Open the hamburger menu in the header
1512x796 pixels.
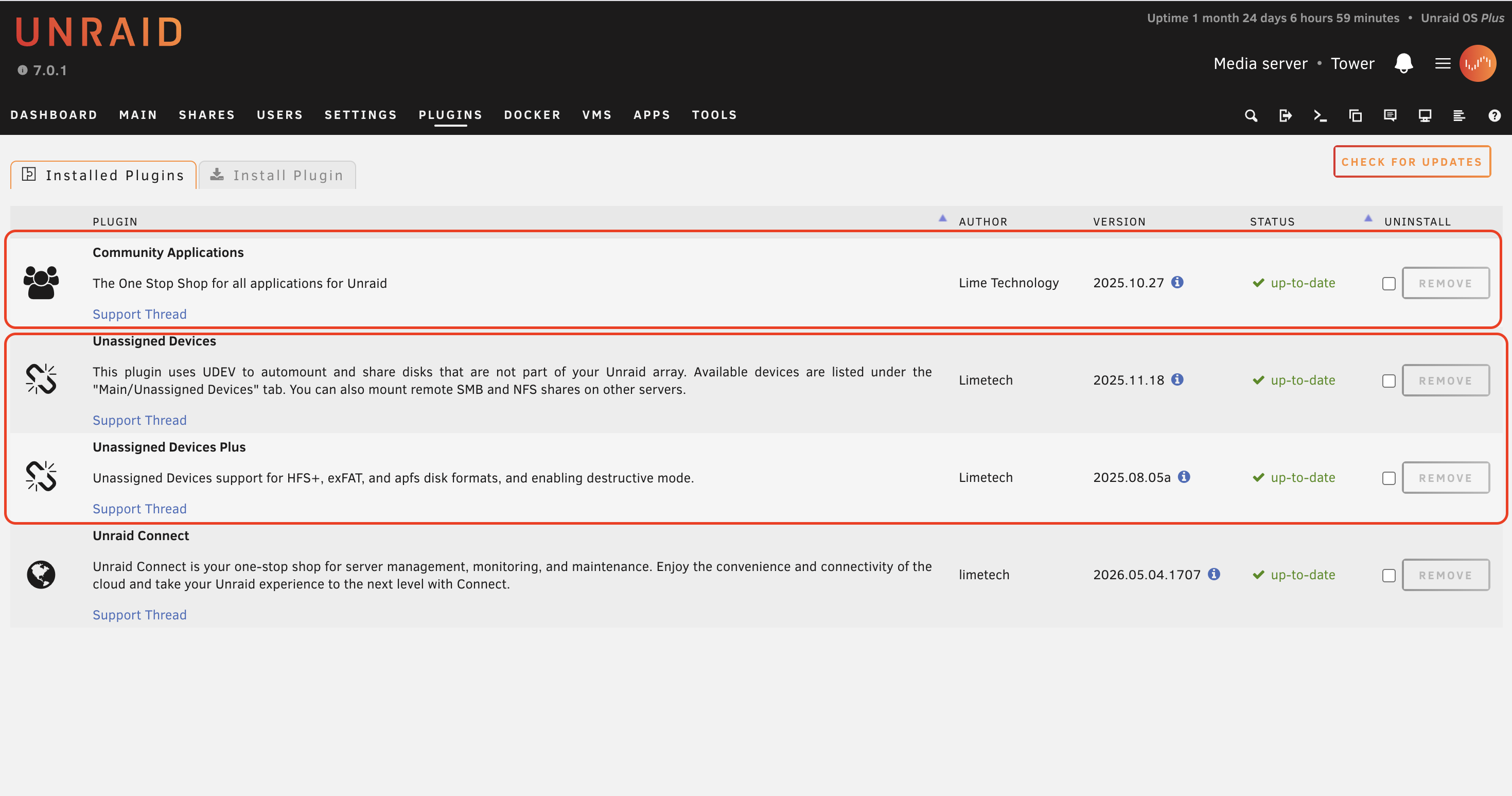(1443, 63)
